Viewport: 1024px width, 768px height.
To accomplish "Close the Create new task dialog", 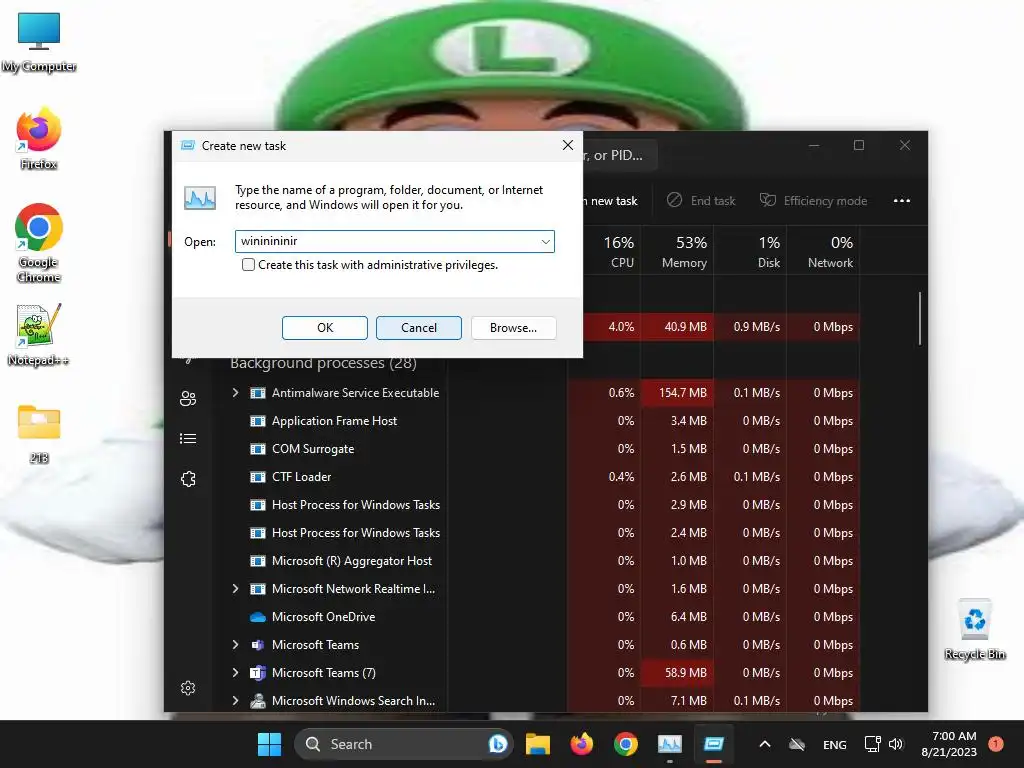I will [568, 145].
